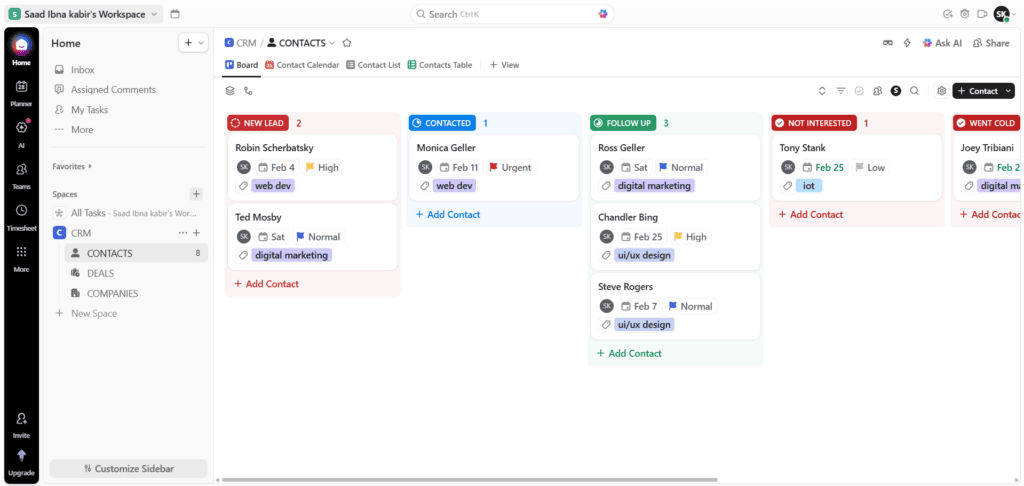Switch to the Contact List tab

(373, 65)
